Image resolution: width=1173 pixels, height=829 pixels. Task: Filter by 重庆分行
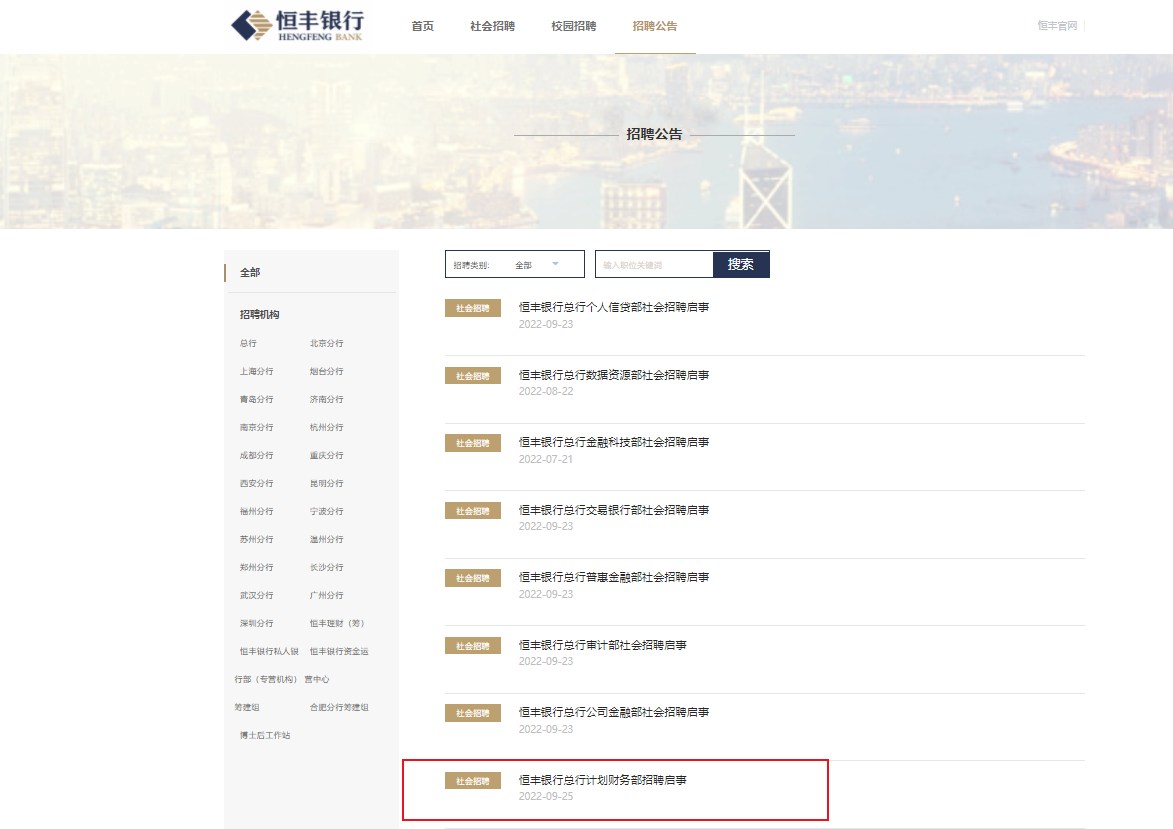(326, 455)
